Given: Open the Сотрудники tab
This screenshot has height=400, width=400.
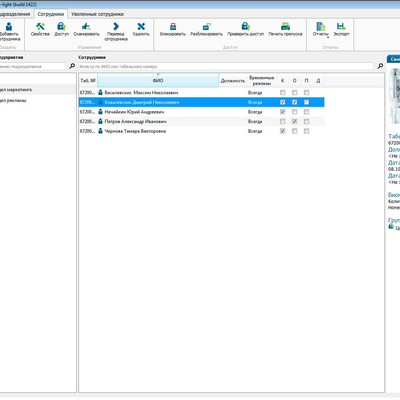Looking at the screenshot, I should pos(51,14).
